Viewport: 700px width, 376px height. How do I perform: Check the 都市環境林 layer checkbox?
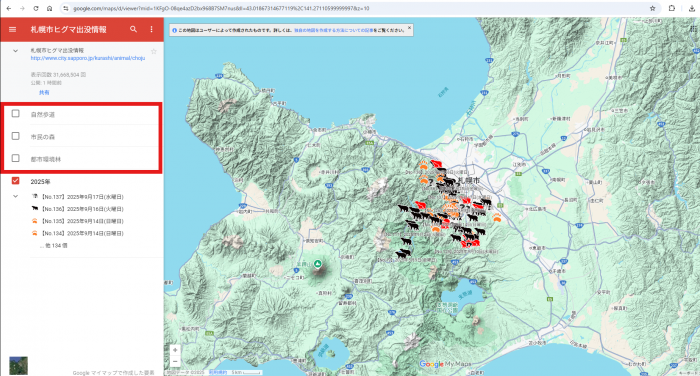[x=16, y=158]
